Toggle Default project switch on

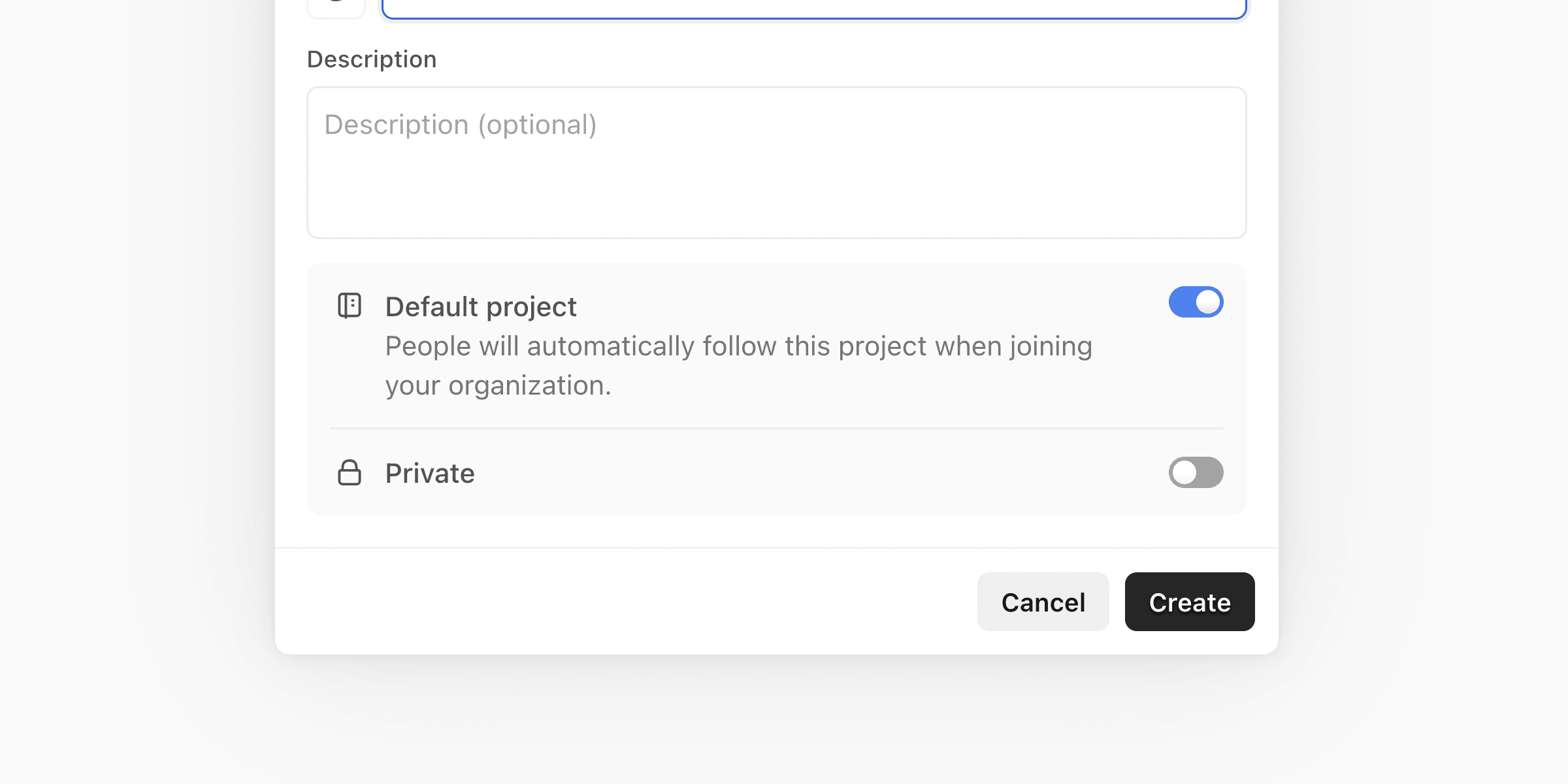tap(1196, 302)
